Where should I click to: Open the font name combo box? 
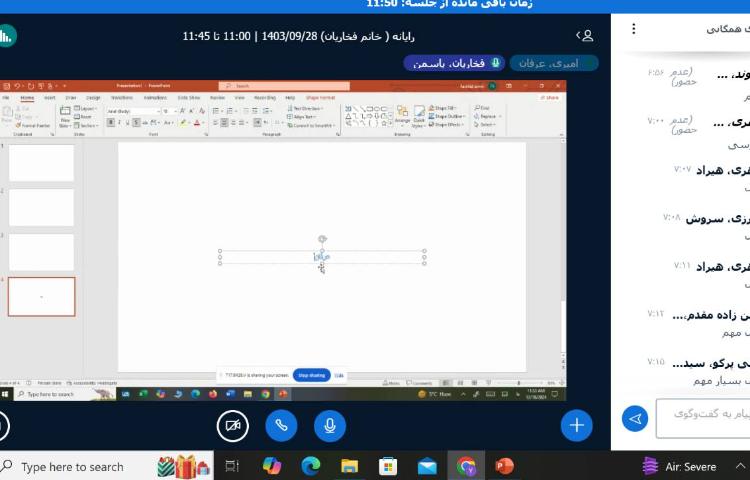(133, 111)
